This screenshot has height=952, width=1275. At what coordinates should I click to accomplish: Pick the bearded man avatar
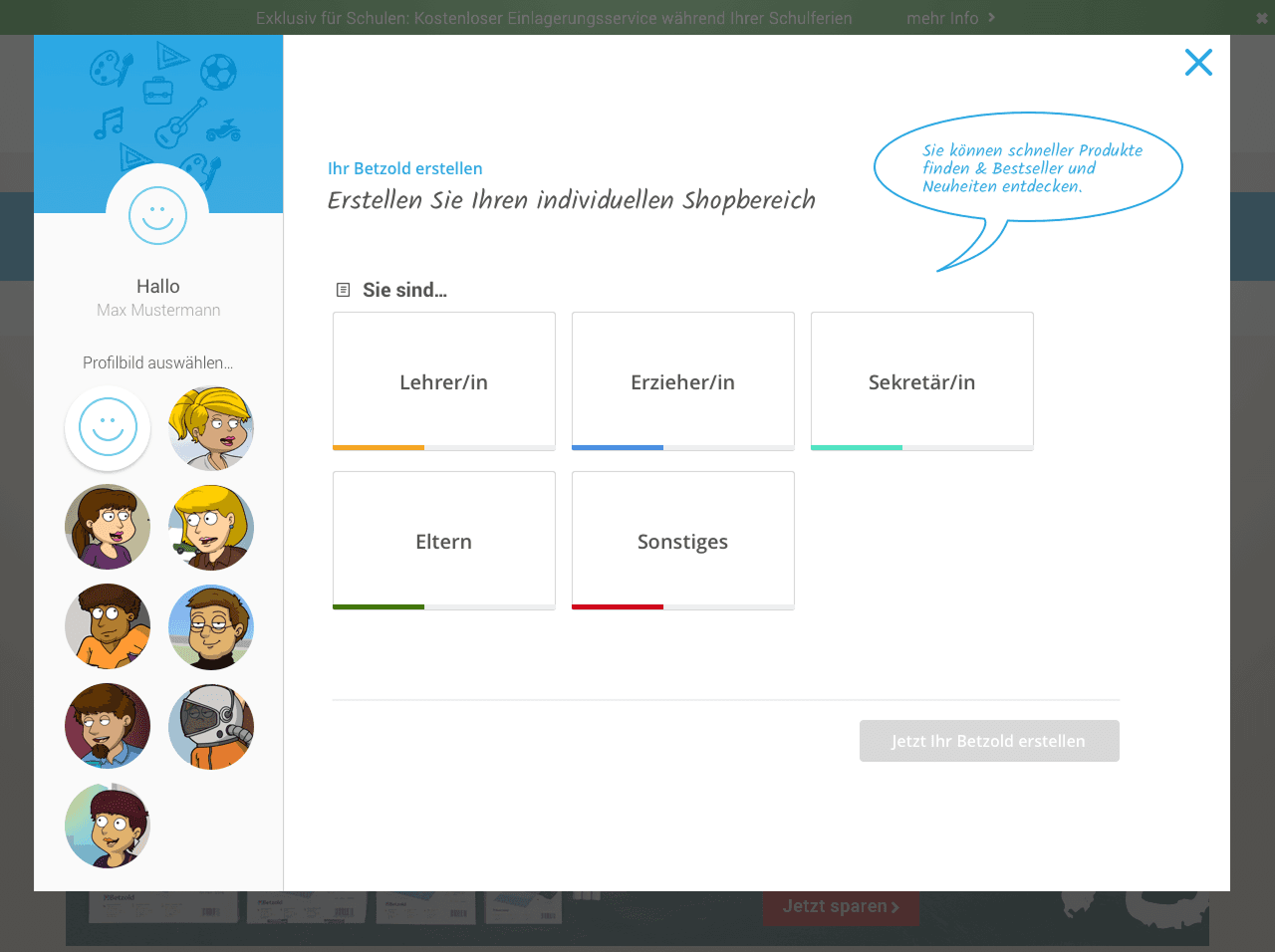click(x=108, y=727)
